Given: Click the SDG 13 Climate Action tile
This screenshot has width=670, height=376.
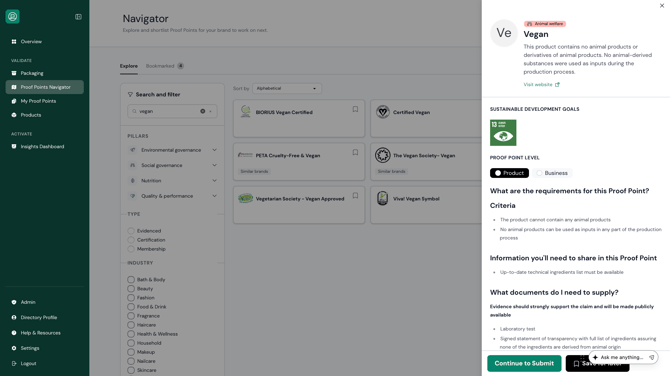Looking at the screenshot, I should click(x=503, y=132).
